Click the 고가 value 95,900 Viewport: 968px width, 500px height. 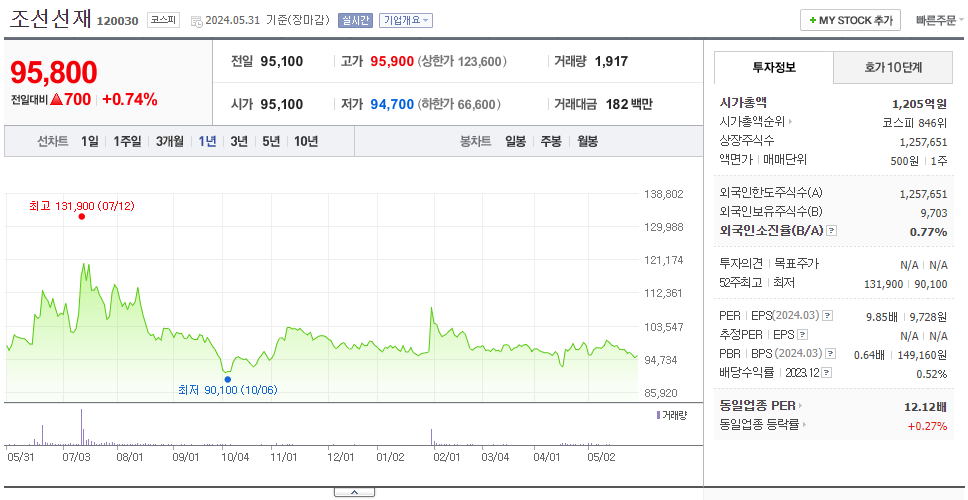pos(392,62)
